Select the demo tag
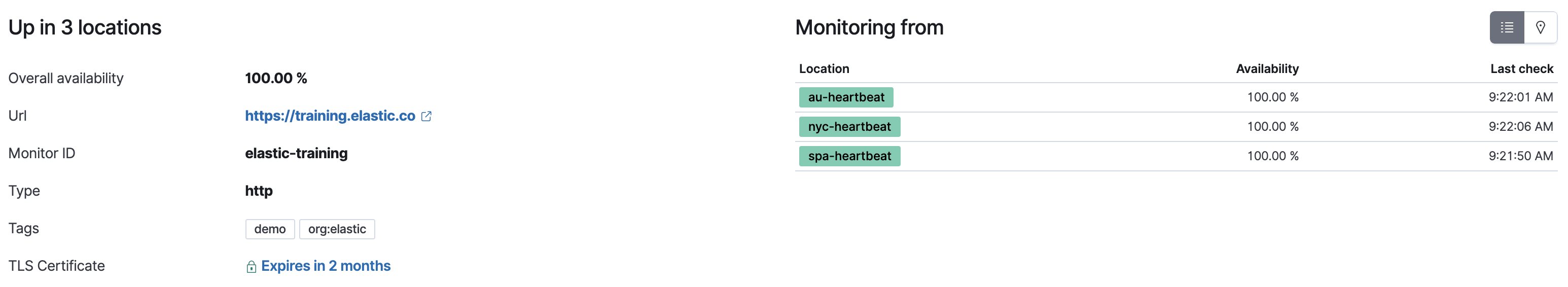1568x287 pixels. pos(270,229)
